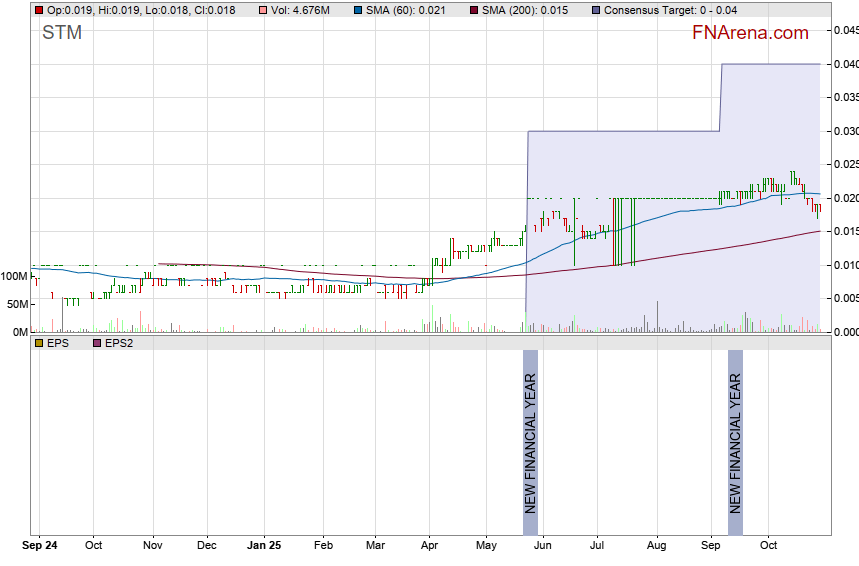Click the dark red SMA (200) legend swatch

(474, 10)
